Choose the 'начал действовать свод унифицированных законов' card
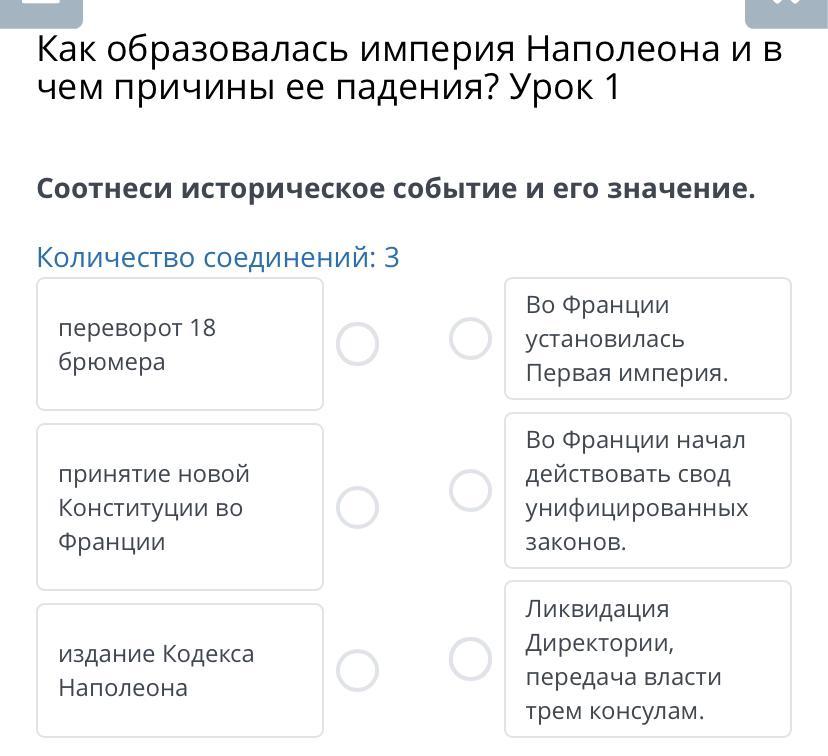 pos(647,490)
